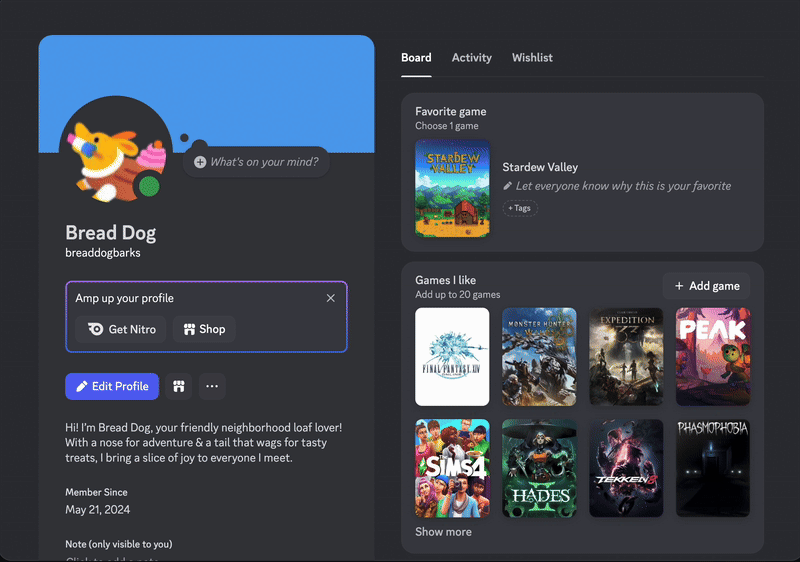Image resolution: width=800 pixels, height=562 pixels.
Task: Select the Hades II game tile
Action: coord(539,468)
